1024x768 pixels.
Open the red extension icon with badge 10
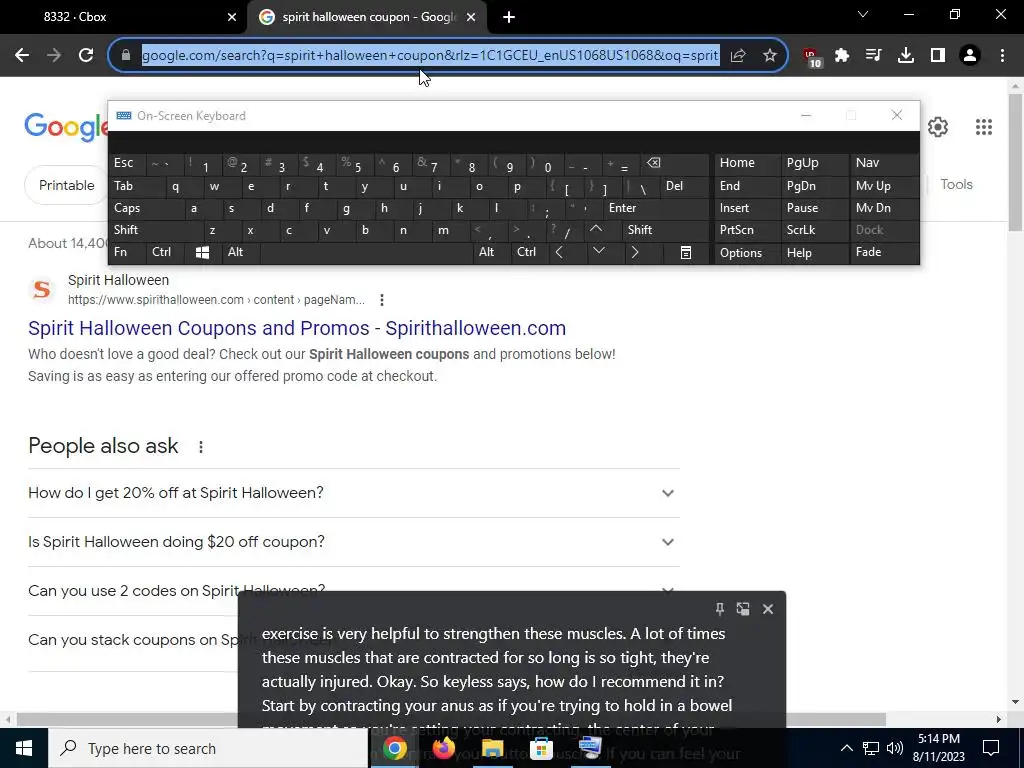pyautogui.click(x=812, y=57)
